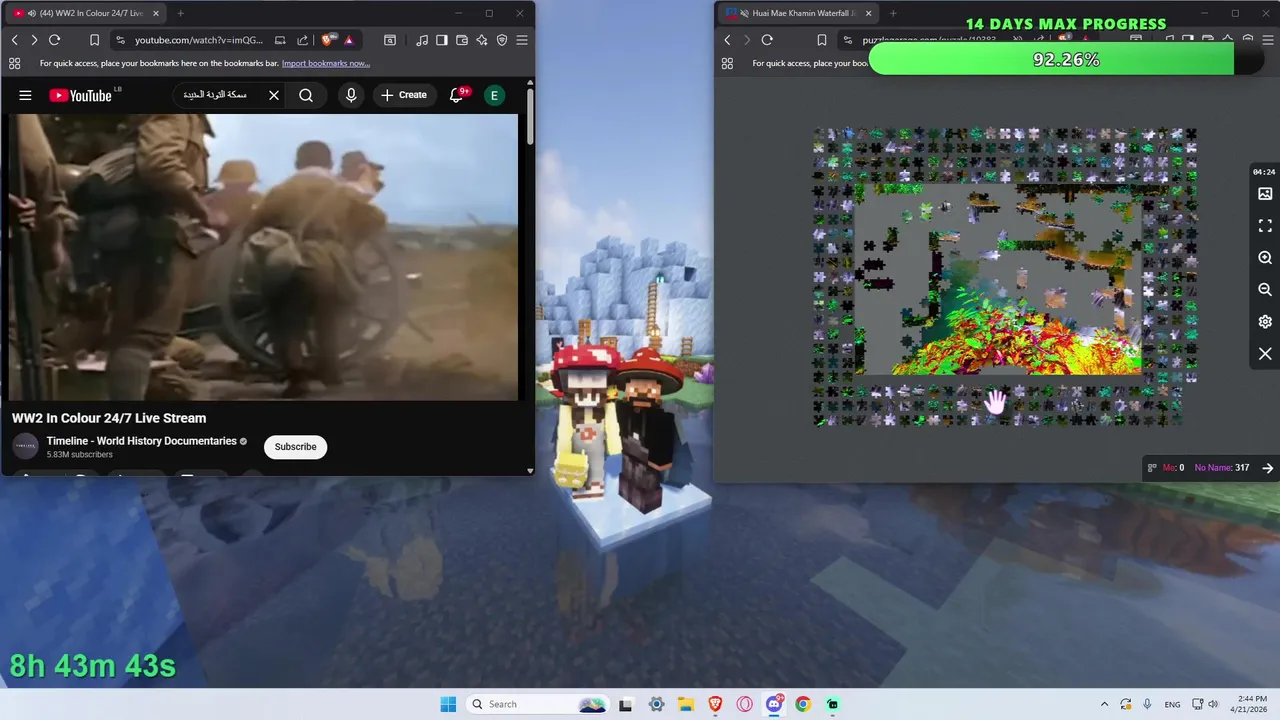Reload the puzzle page

point(767,40)
